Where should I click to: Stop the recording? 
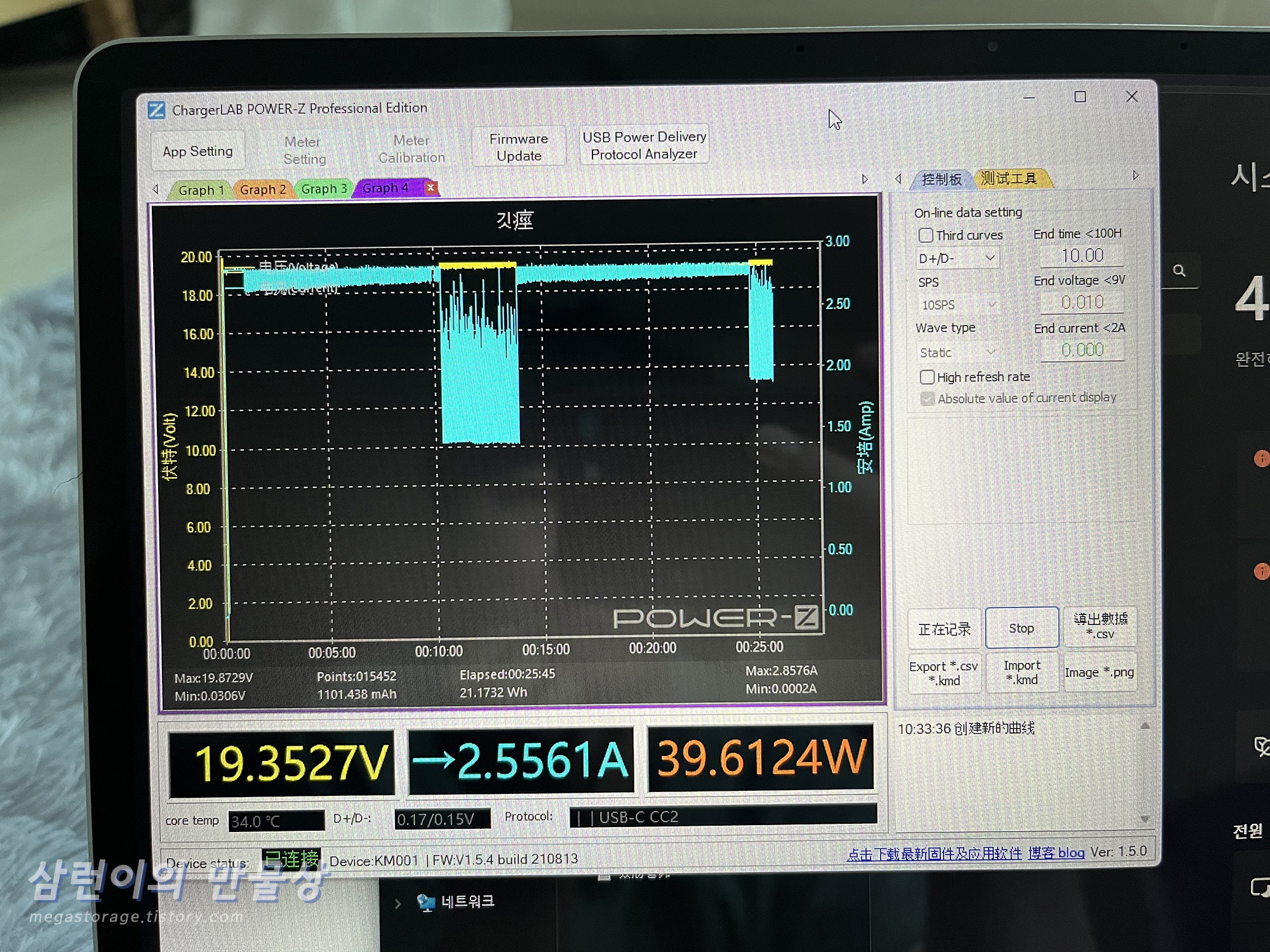pos(1022,628)
